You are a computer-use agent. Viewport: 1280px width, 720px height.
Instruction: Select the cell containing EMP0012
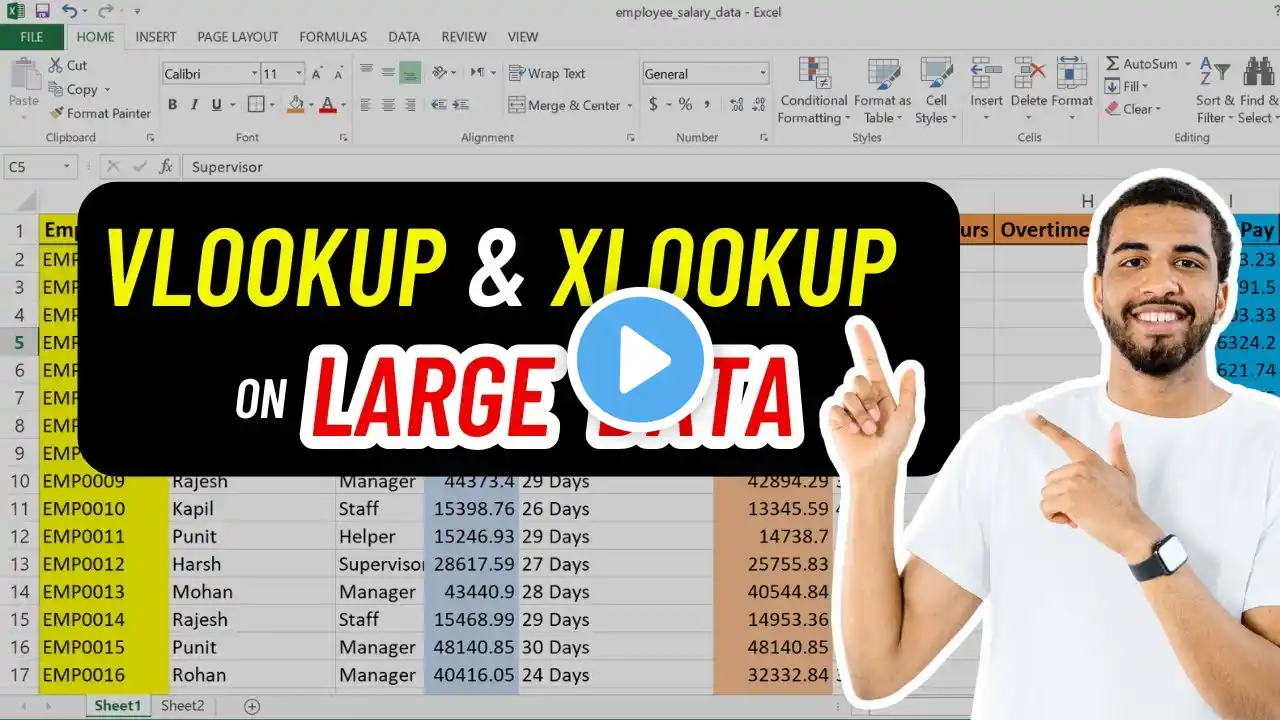[x=104, y=564]
